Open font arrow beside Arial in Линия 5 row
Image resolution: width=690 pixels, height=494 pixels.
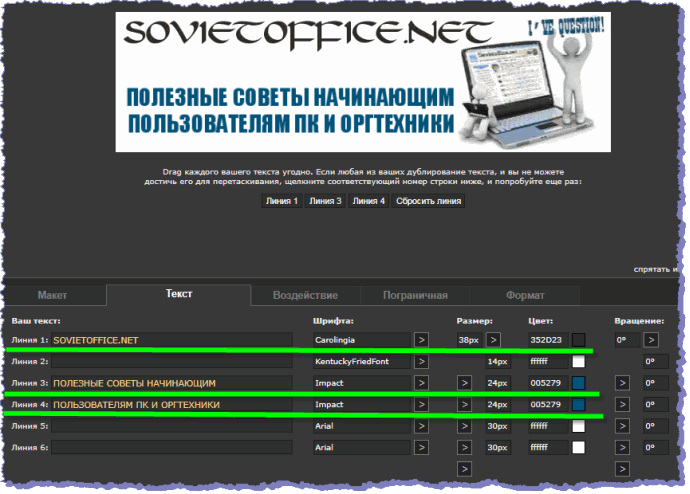(x=421, y=426)
